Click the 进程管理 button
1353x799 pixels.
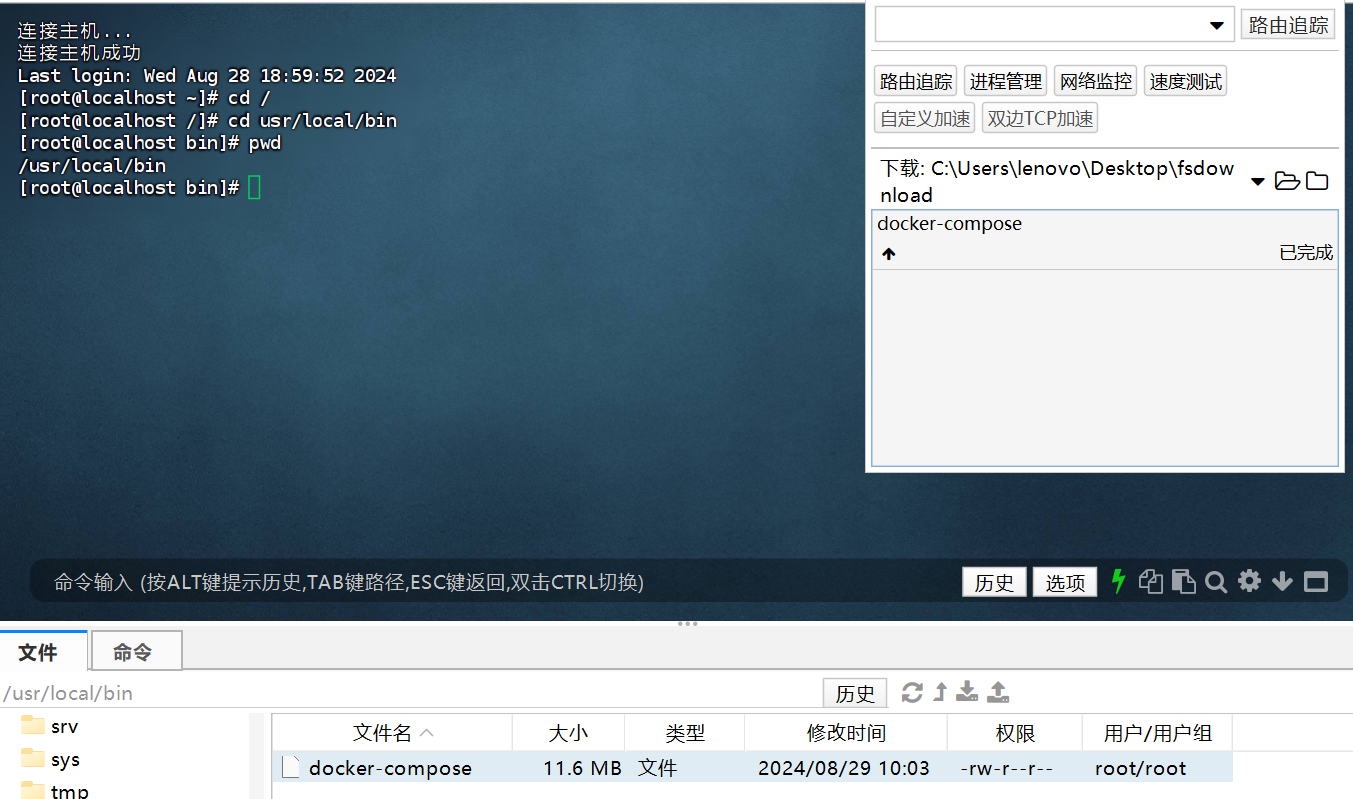click(x=1004, y=80)
